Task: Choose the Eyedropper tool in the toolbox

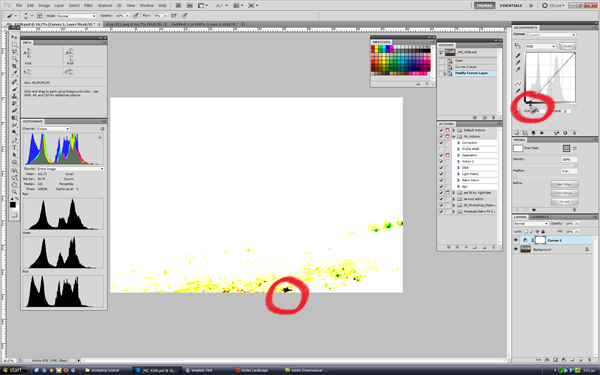Action: (x=15, y=73)
